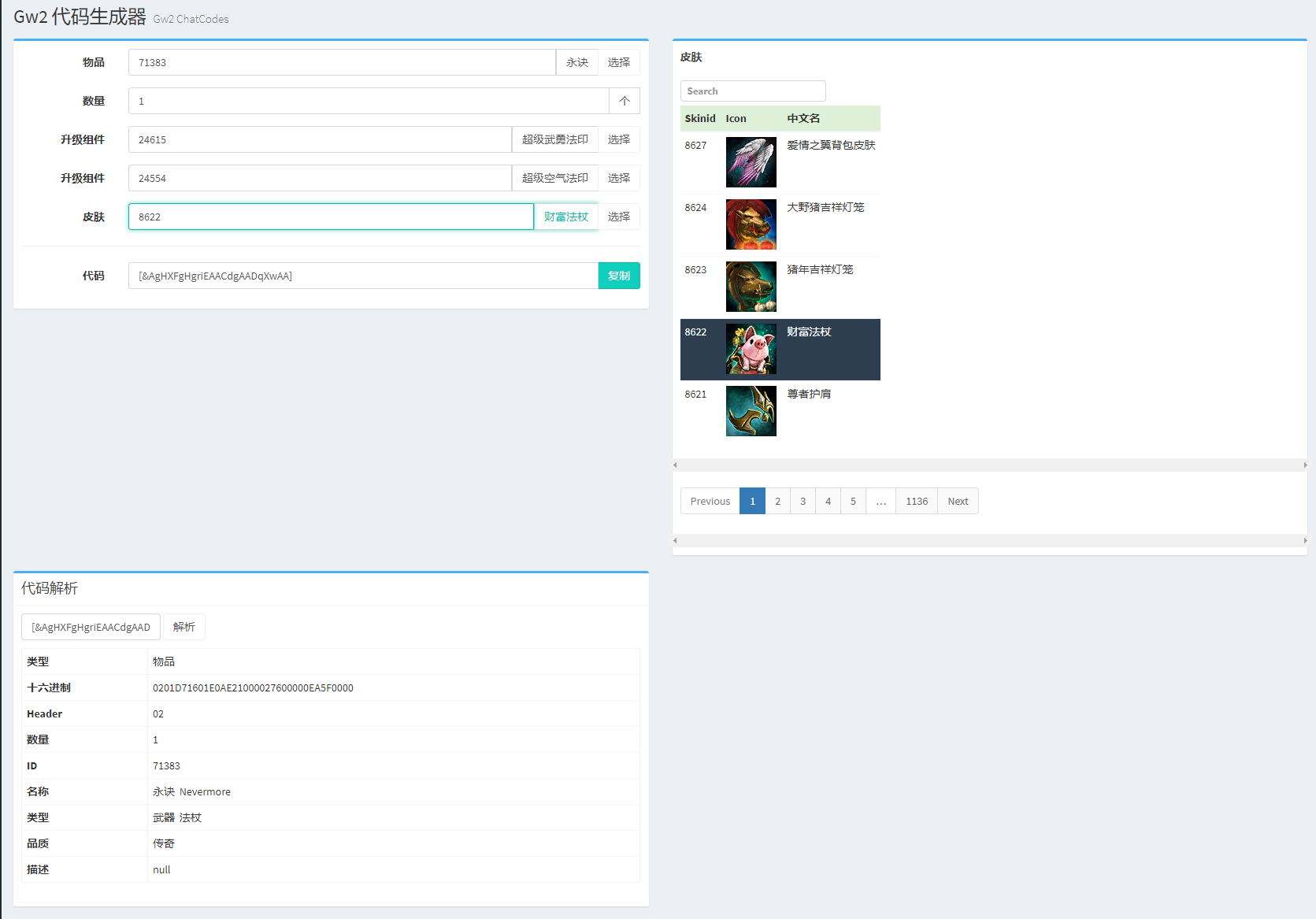Click 选择 button in the 皮肤 row
Screen dimensions: 1316x919
click(x=618, y=217)
